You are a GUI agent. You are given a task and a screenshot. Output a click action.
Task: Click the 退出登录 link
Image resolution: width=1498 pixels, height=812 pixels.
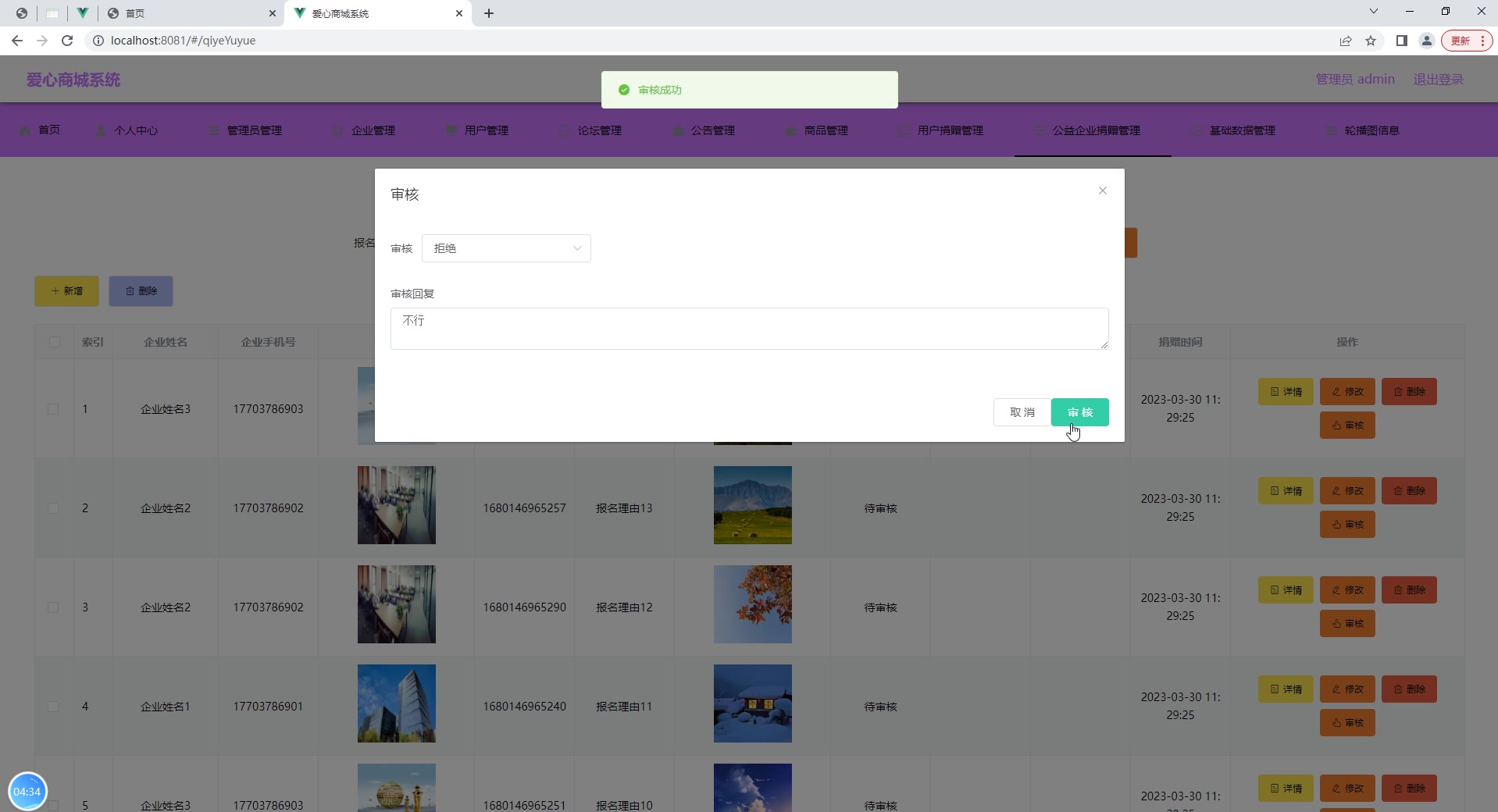(x=1439, y=80)
